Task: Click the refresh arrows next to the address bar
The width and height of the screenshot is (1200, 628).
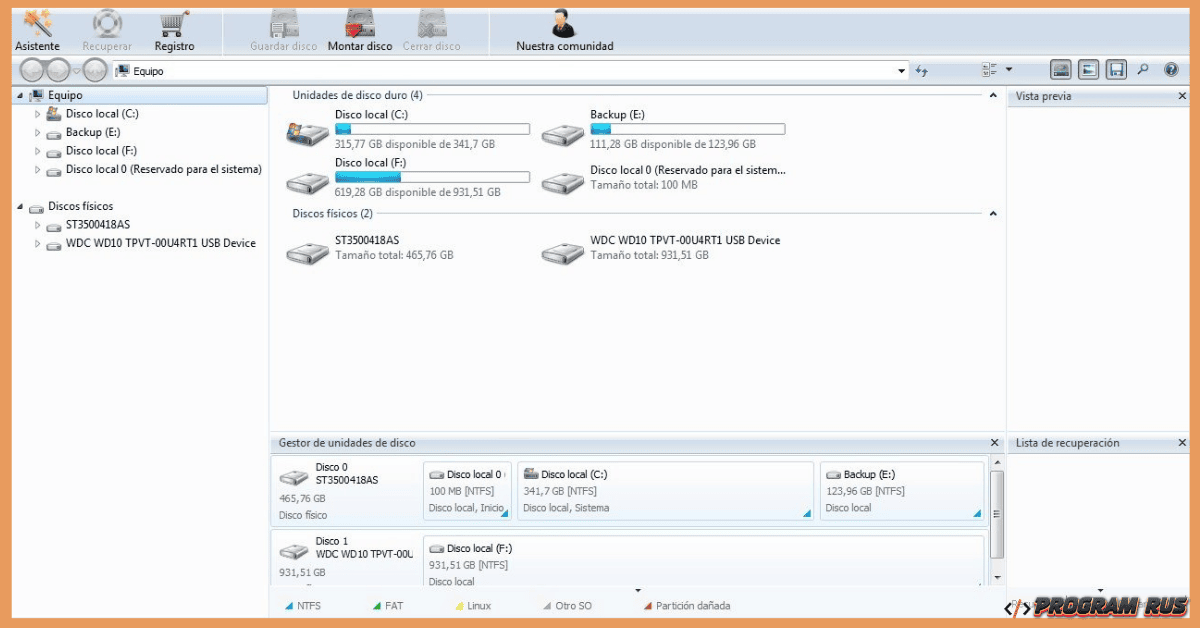Action: [922, 70]
